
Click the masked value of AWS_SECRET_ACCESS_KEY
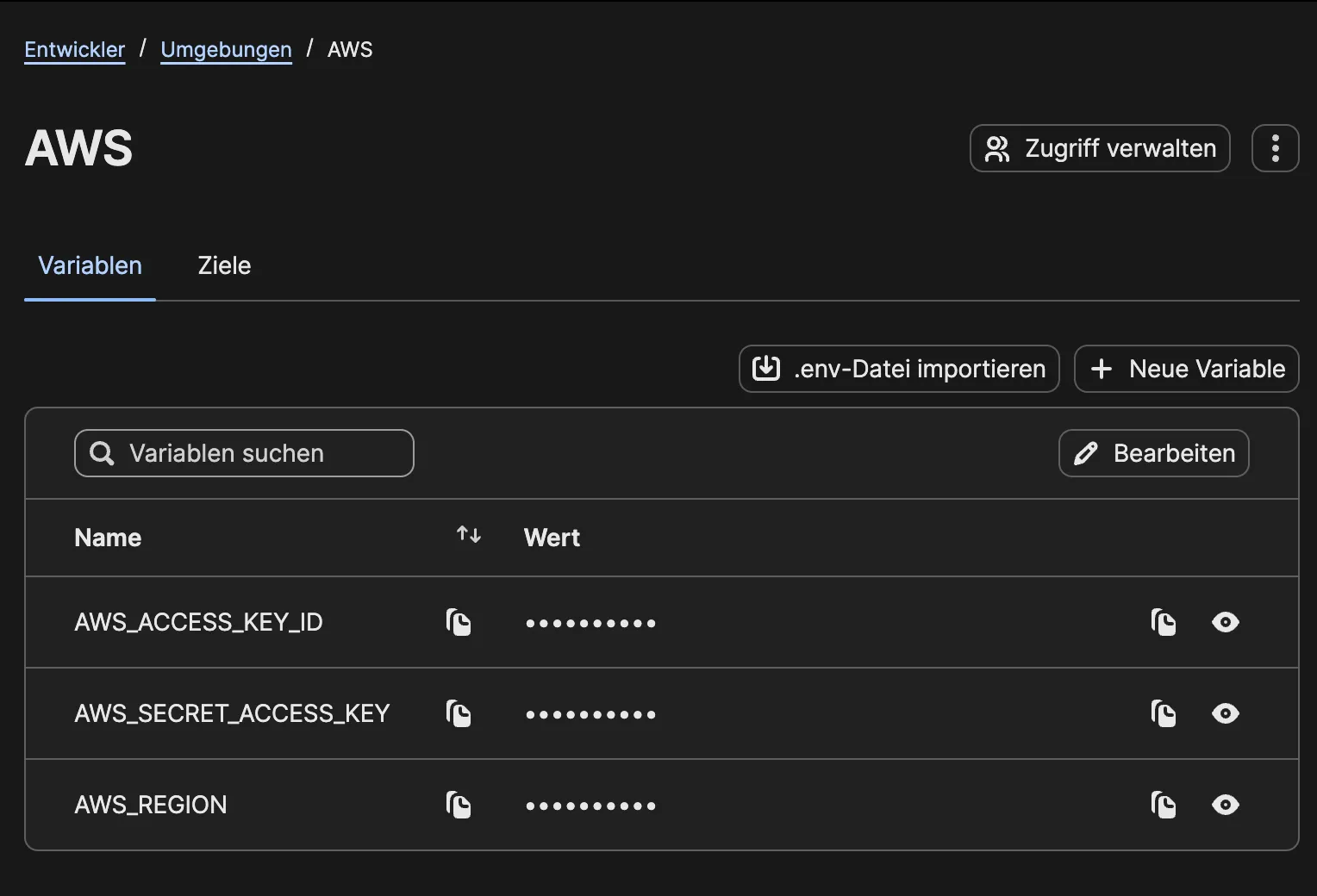click(591, 714)
